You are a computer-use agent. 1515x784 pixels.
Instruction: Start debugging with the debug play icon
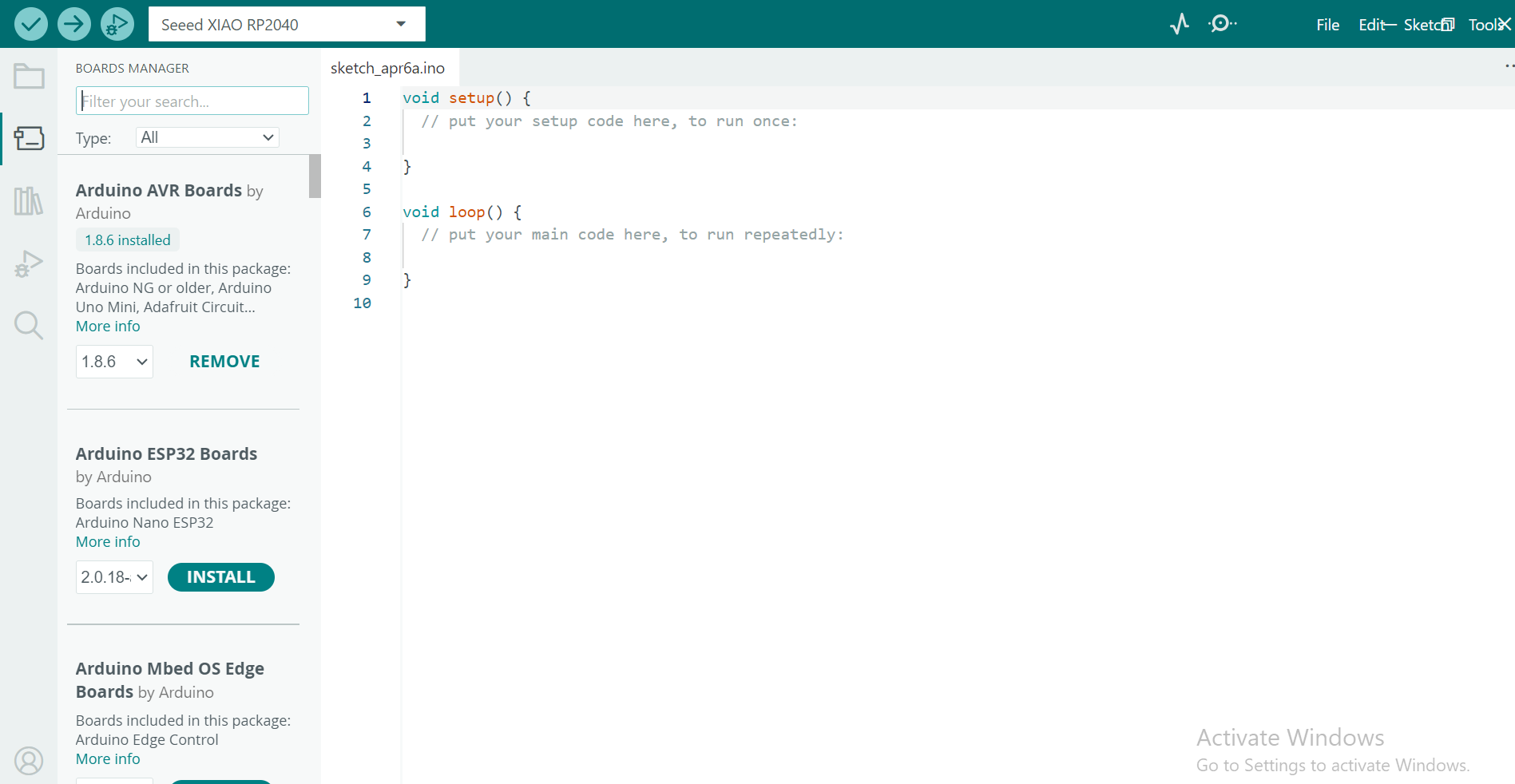[x=117, y=24]
